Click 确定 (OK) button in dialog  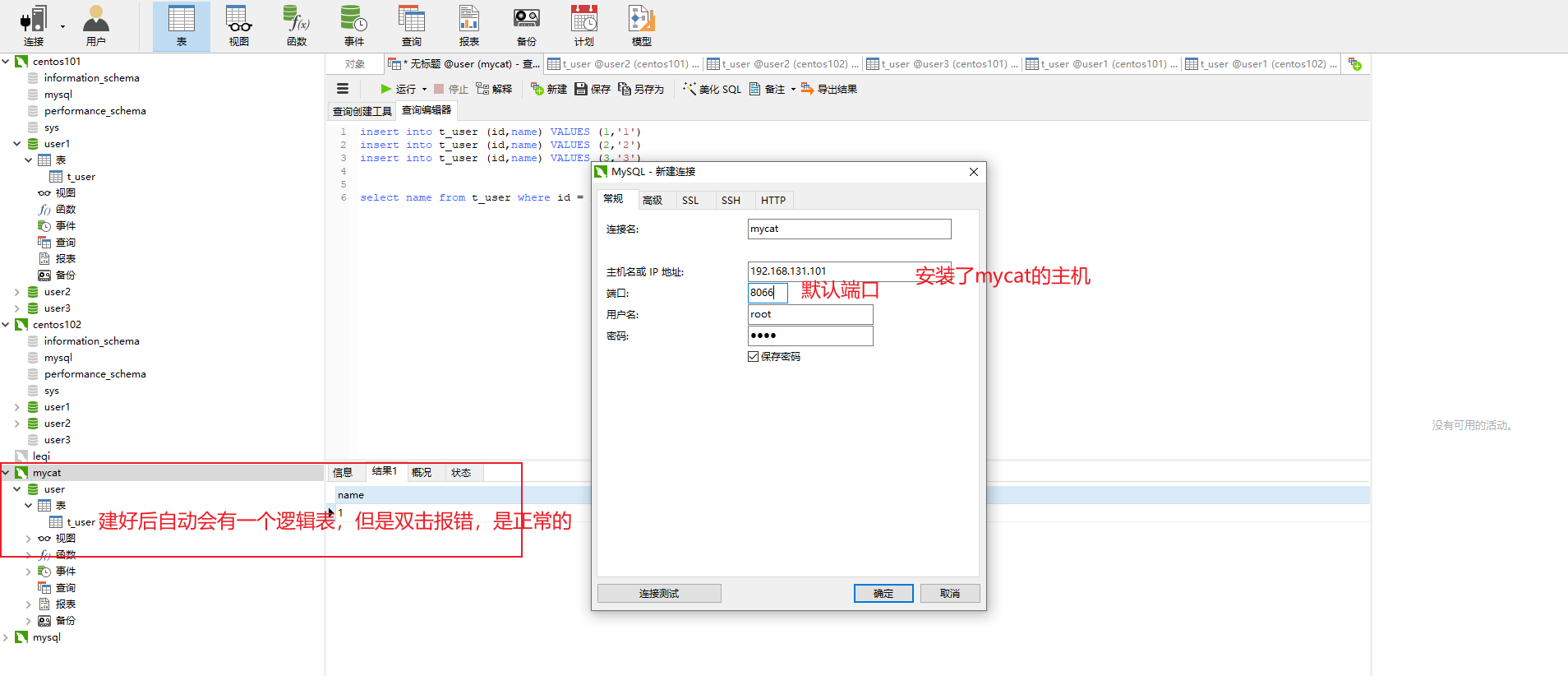coord(883,593)
